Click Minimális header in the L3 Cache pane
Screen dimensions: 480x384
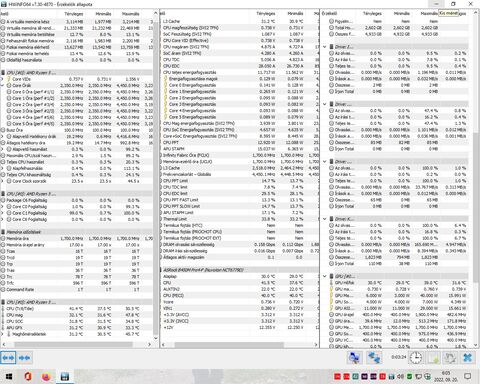coord(295,14)
